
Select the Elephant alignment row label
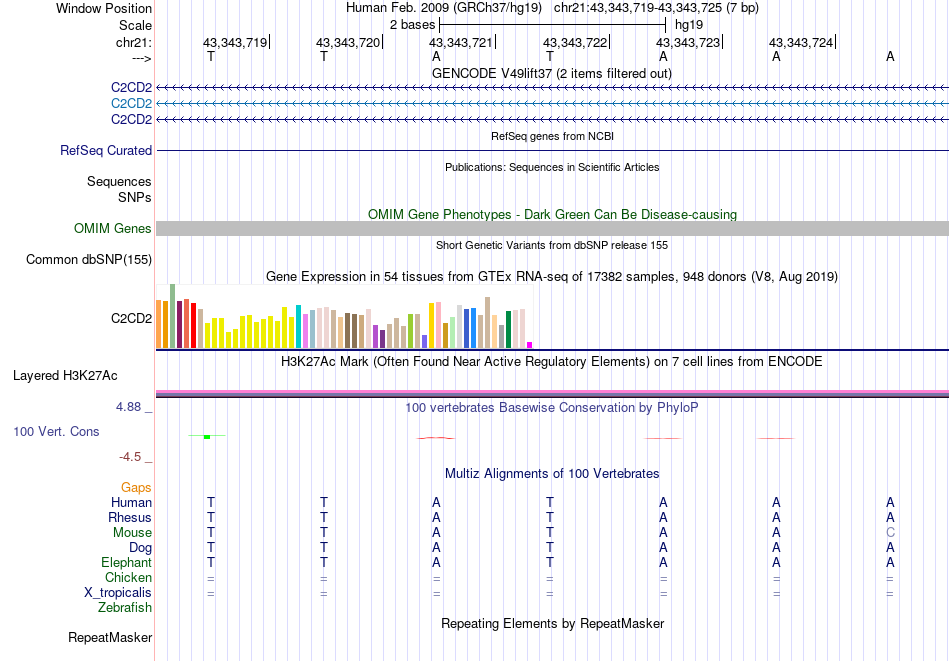(126, 562)
